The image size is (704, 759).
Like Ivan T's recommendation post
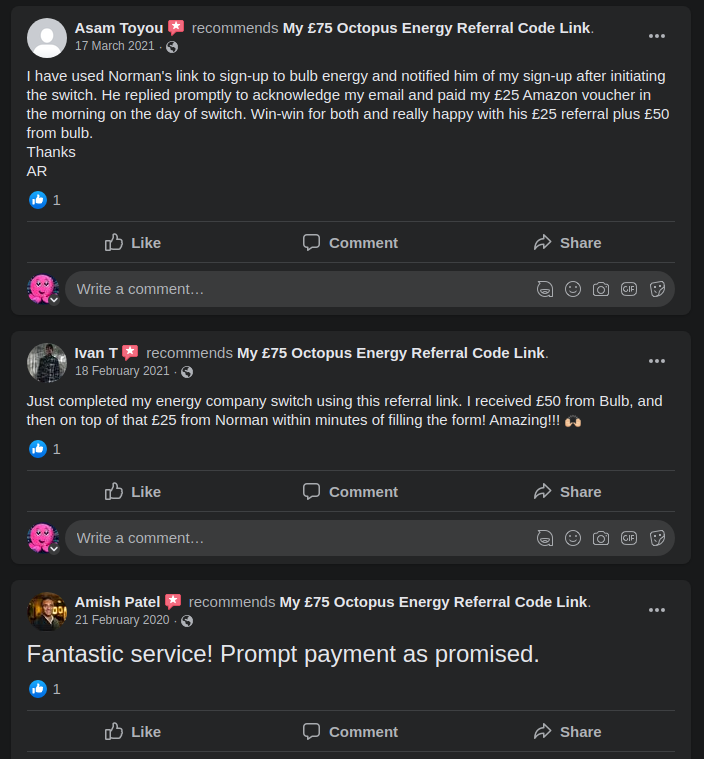tap(133, 492)
